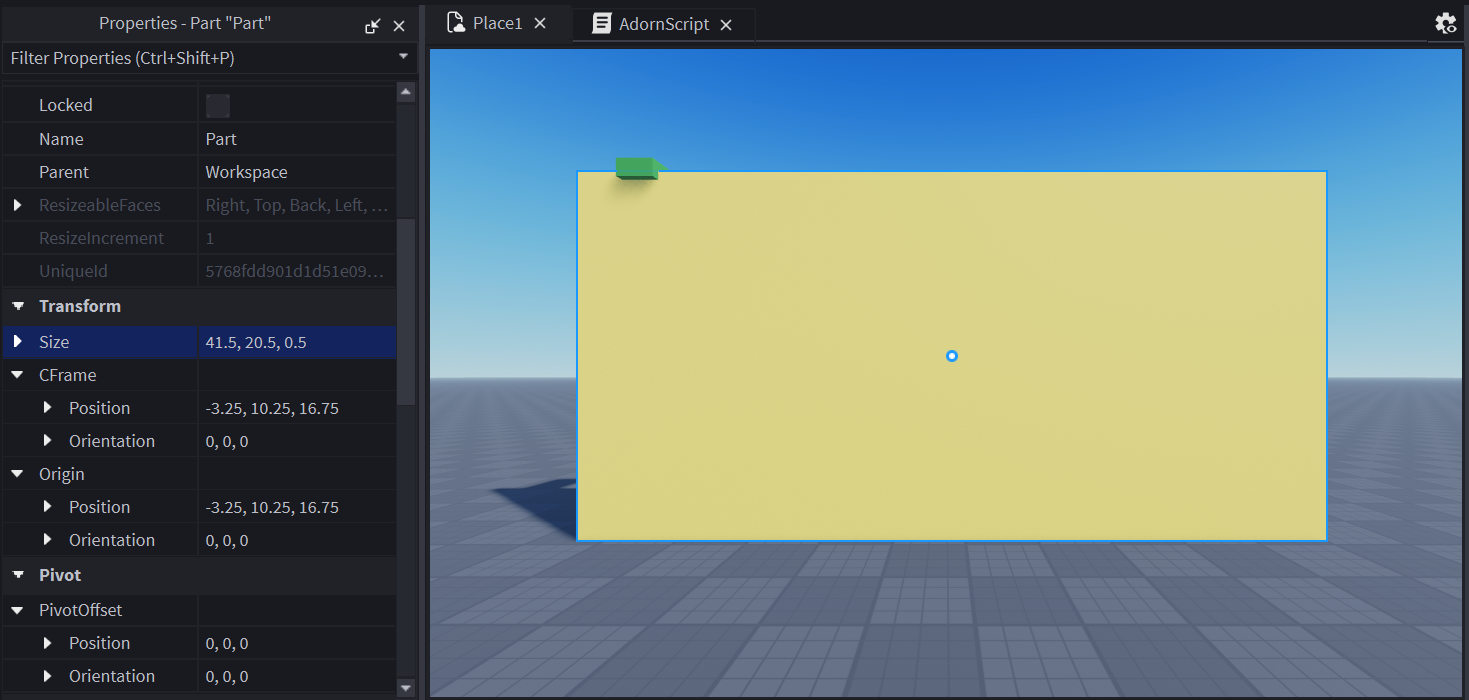This screenshot has width=1469, height=700.
Task: Click the Parent value Workspace
Action: tap(247, 172)
